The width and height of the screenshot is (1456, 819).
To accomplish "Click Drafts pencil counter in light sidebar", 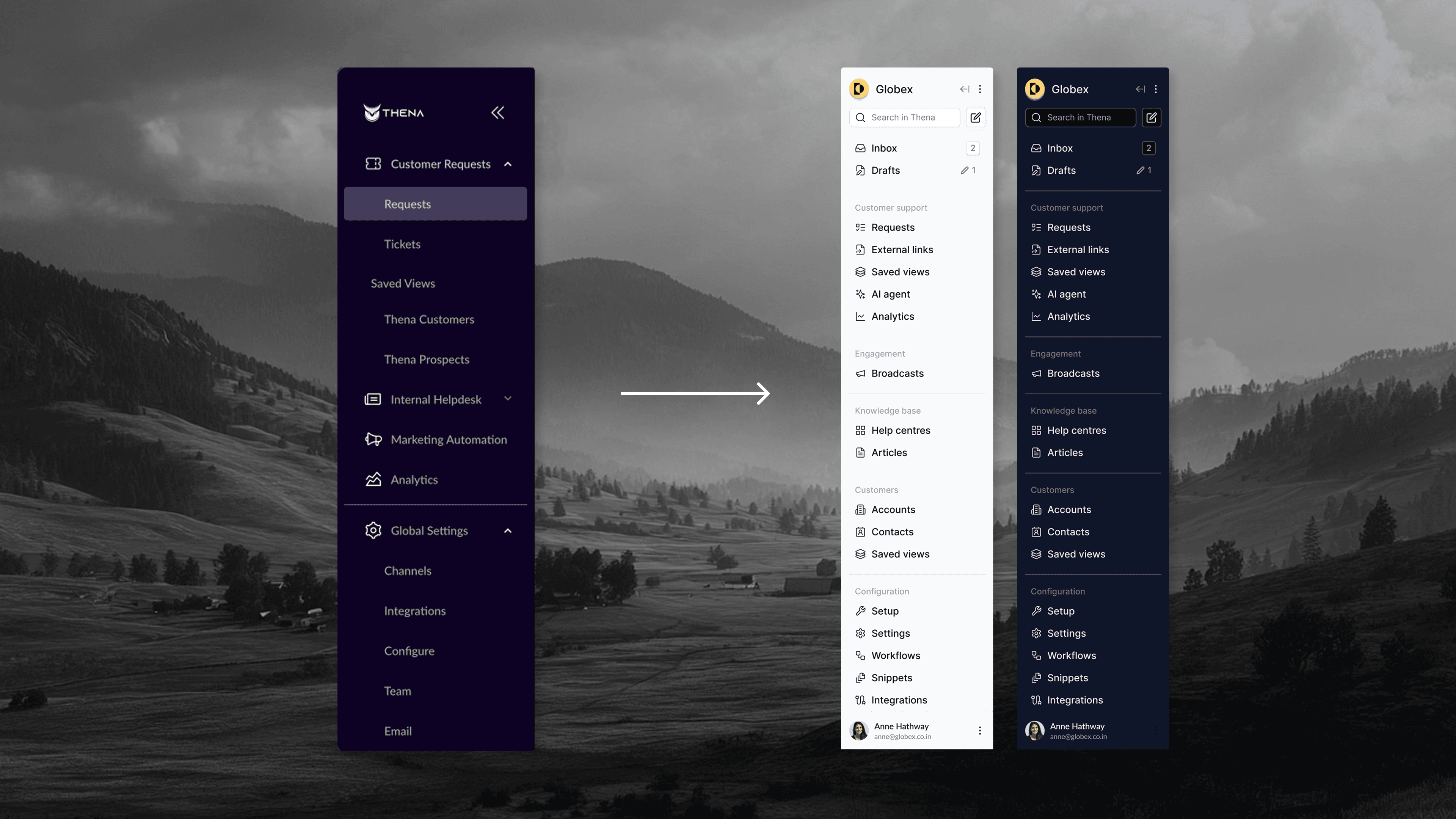I will (x=968, y=170).
